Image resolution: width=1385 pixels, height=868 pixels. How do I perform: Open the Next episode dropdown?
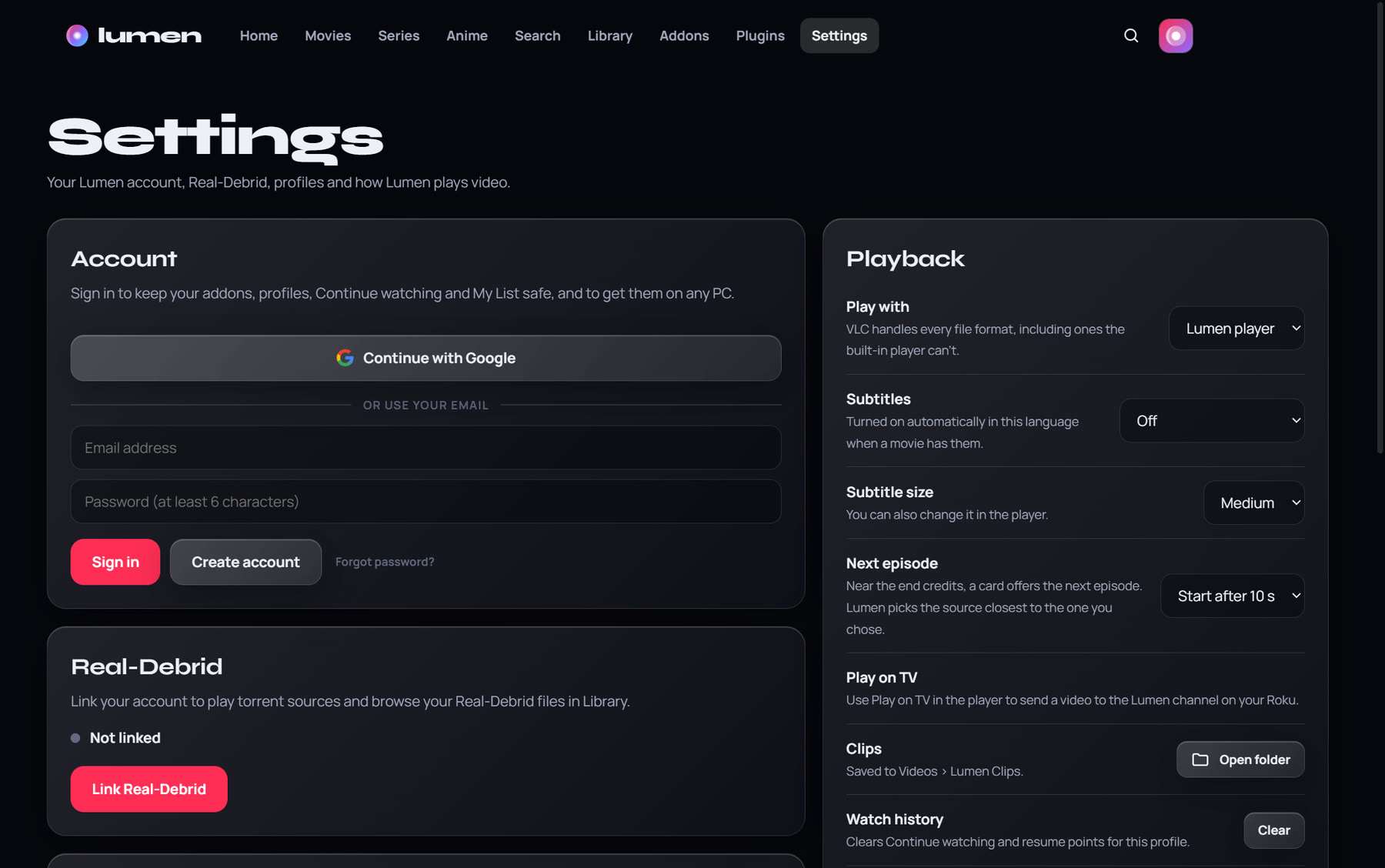pos(1232,596)
